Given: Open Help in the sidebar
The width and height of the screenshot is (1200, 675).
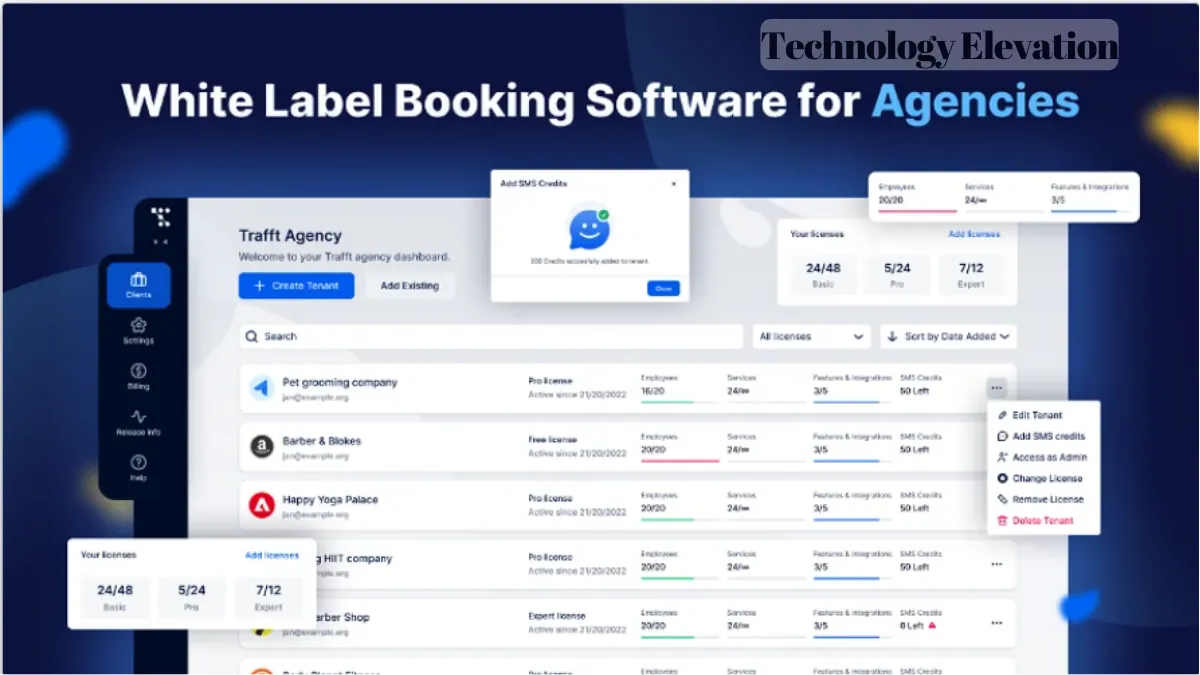Looking at the screenshot, I should (139, 468).
